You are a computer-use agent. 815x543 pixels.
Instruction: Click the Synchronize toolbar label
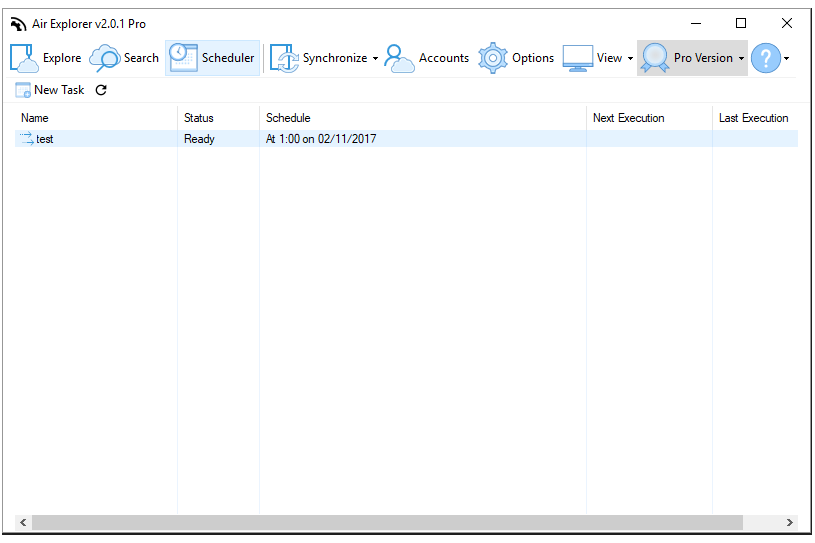click(x=335, y=58)
